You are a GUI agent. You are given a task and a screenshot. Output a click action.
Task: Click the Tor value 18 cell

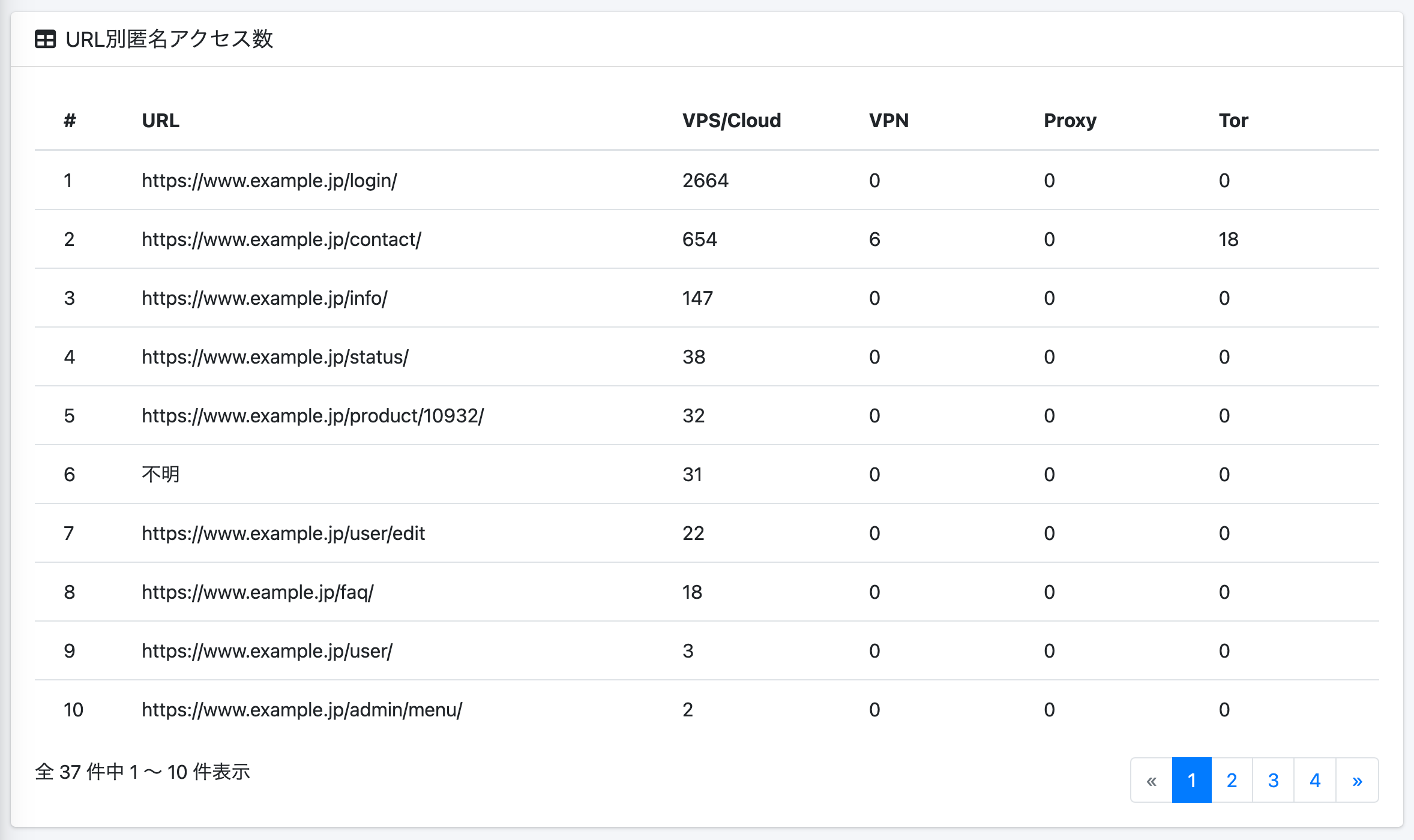coord(1229,239)
